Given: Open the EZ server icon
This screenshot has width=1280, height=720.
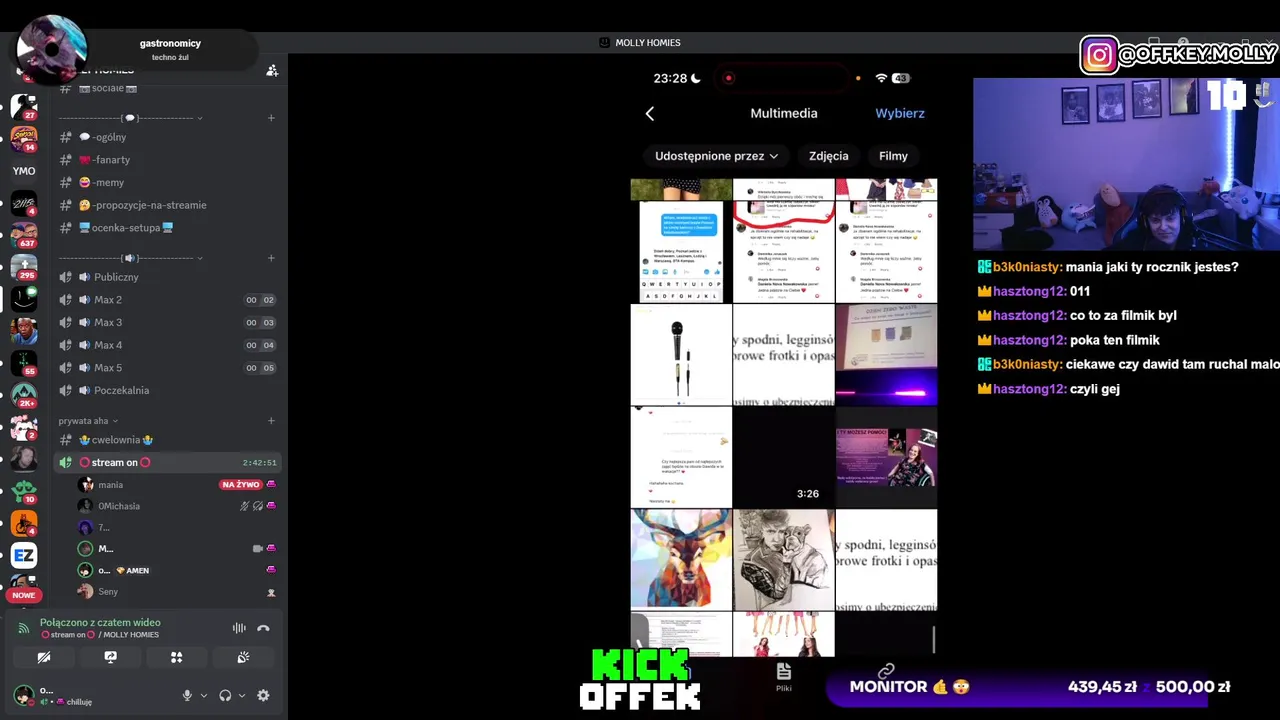Looking at the screenshot, I should click(x=24, y=555).
